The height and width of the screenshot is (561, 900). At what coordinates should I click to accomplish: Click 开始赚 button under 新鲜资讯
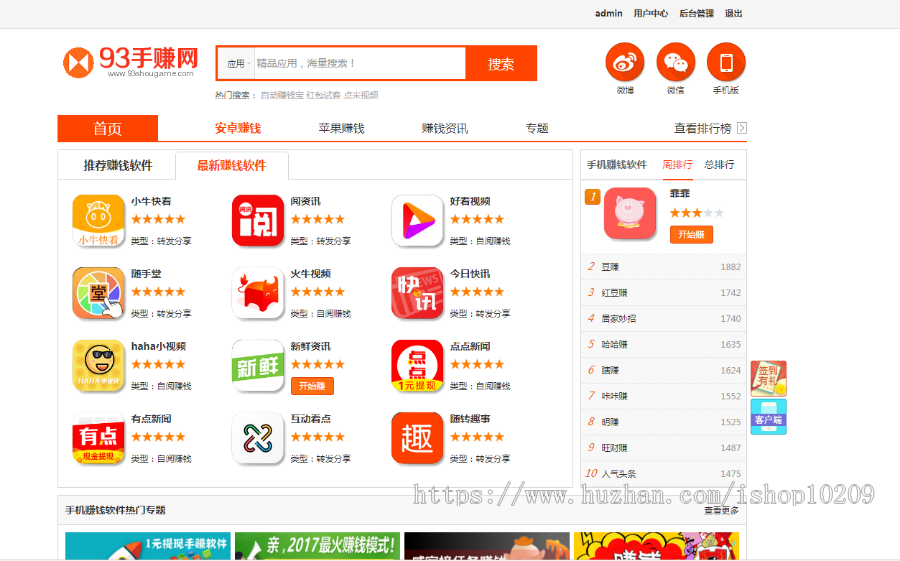312,386
